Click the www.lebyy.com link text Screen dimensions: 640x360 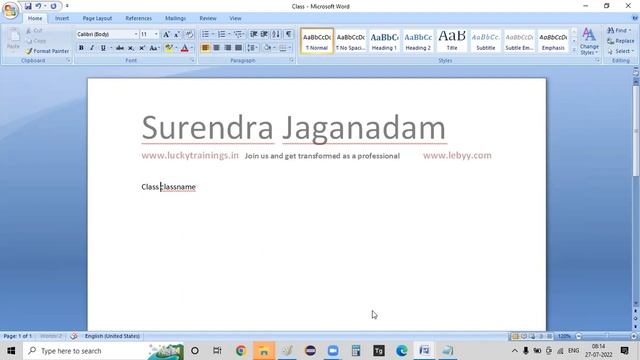tap(457, 156)
